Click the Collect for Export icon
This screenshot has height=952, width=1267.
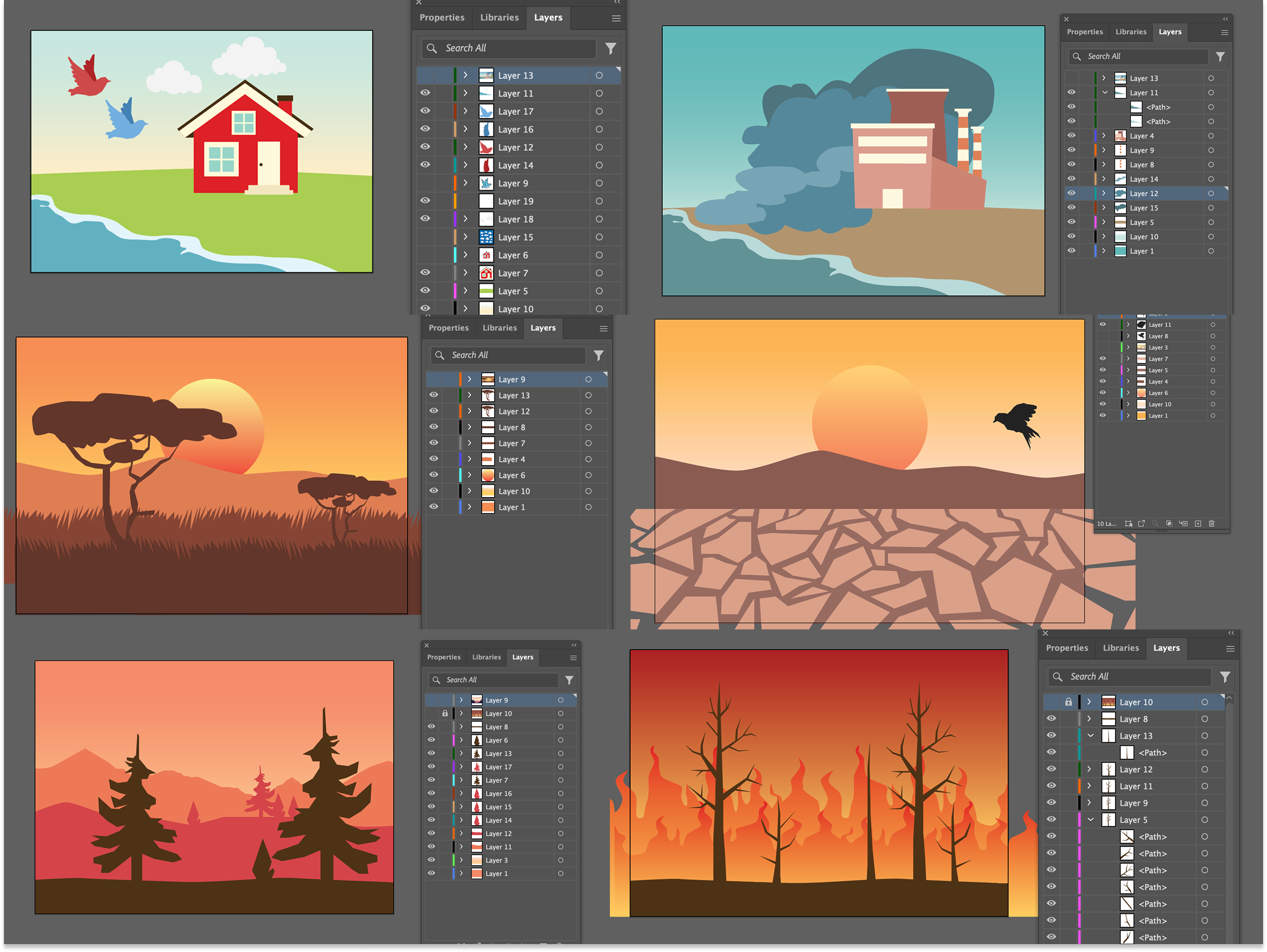[x=1142, y=524]
